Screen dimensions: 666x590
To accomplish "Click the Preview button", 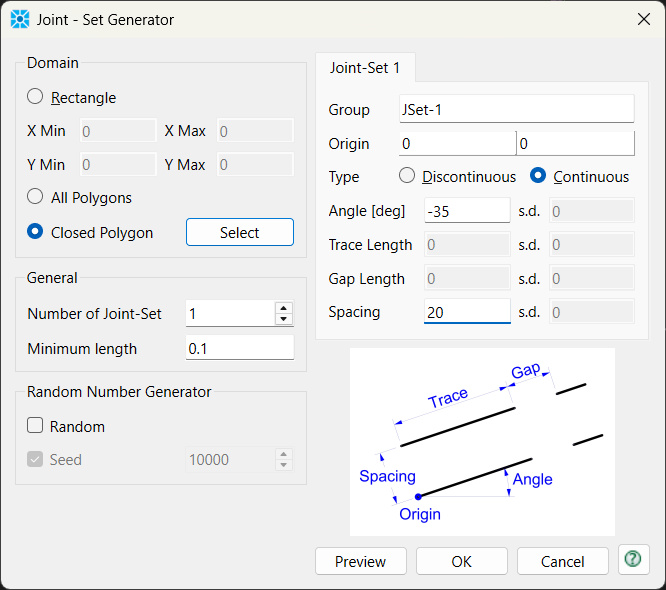I will [x=360, y=561].
